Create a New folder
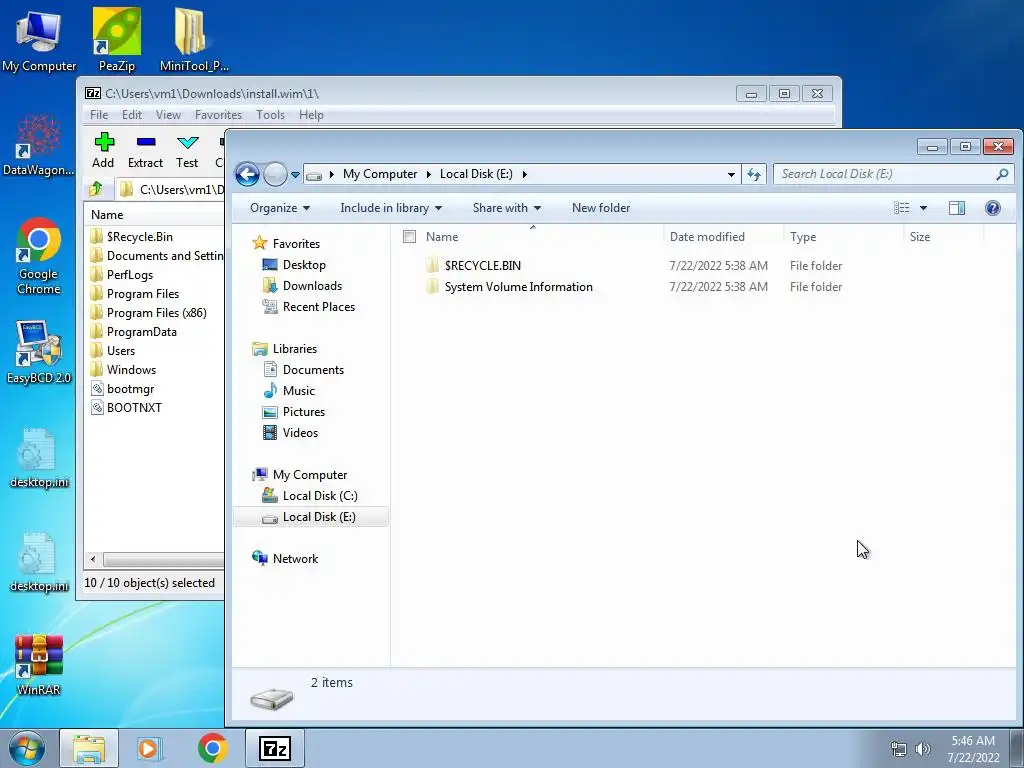Image resolution: width=1024 pixels, height=768 pixels. pos(601,208)
